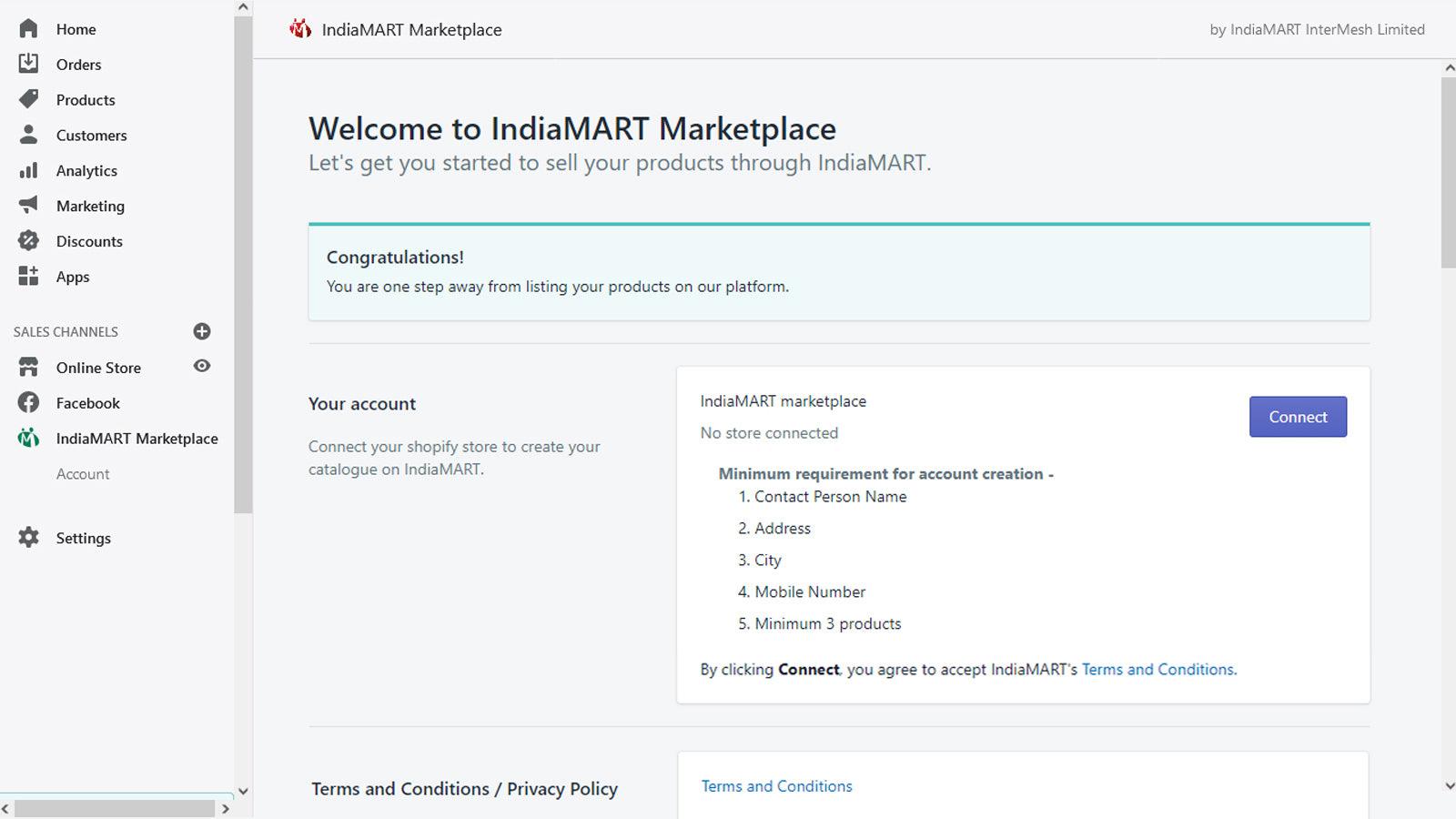Open Products via its tag icon
The image size is (1456, 819).
[x=28, y=99]
